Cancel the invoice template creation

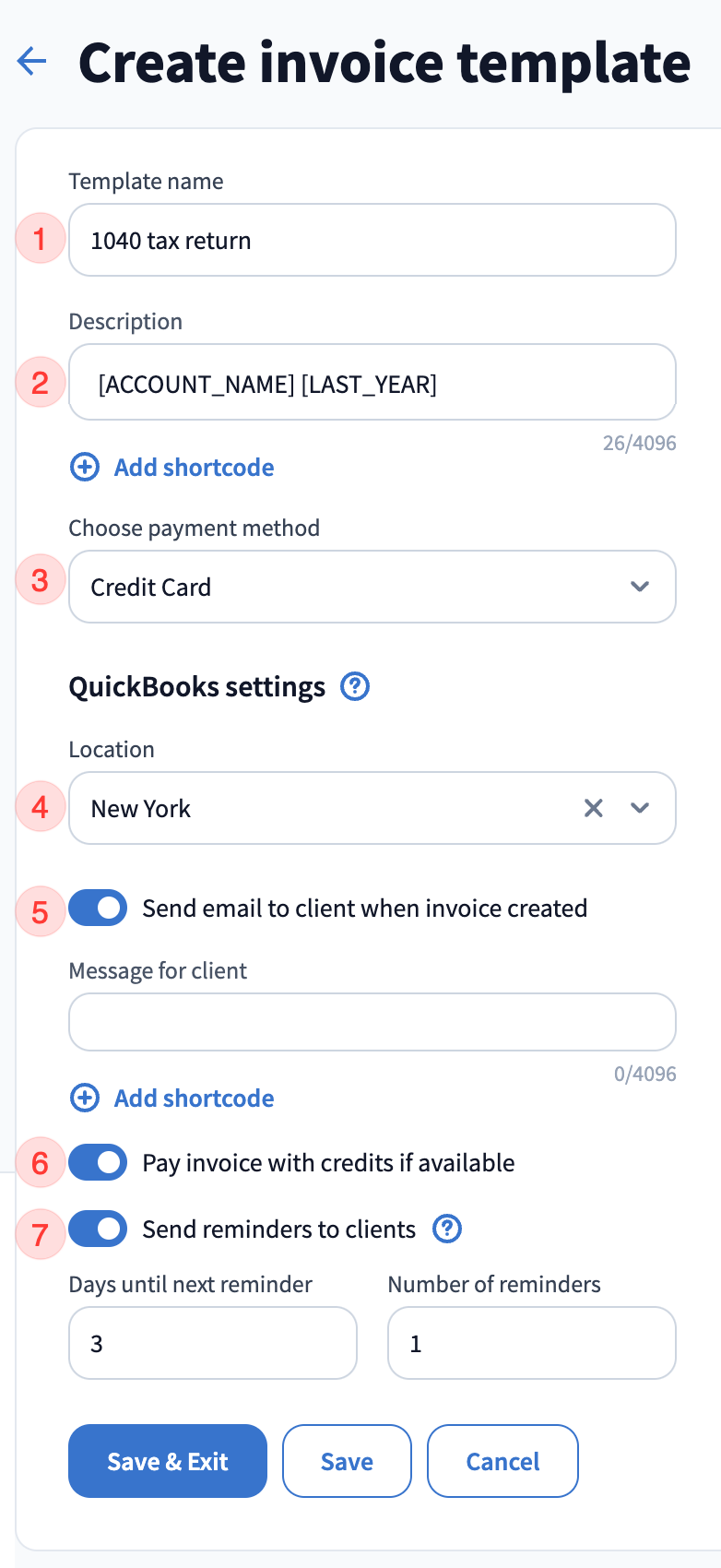click(502, 1461)
